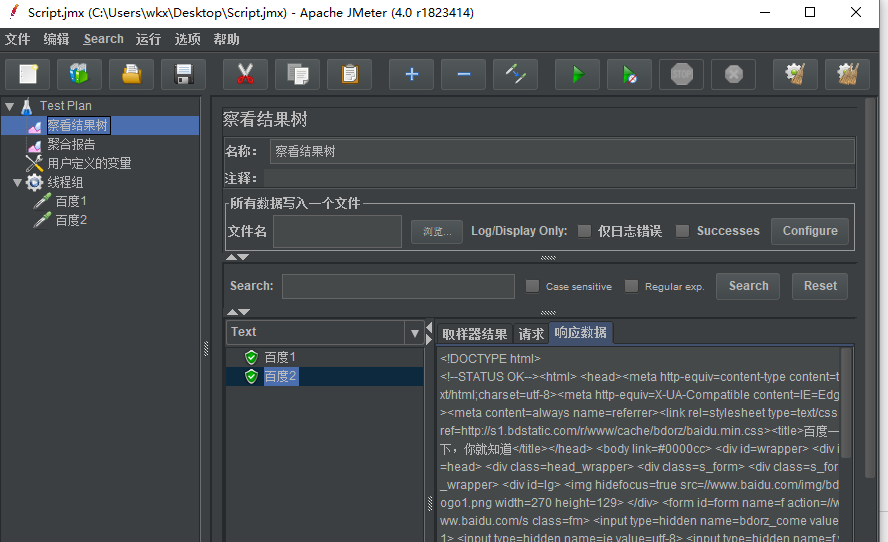This screenshot has height=542, width=888.
Task: Select 百度1 sampler in the left tree
Action: tap(71, 202)
